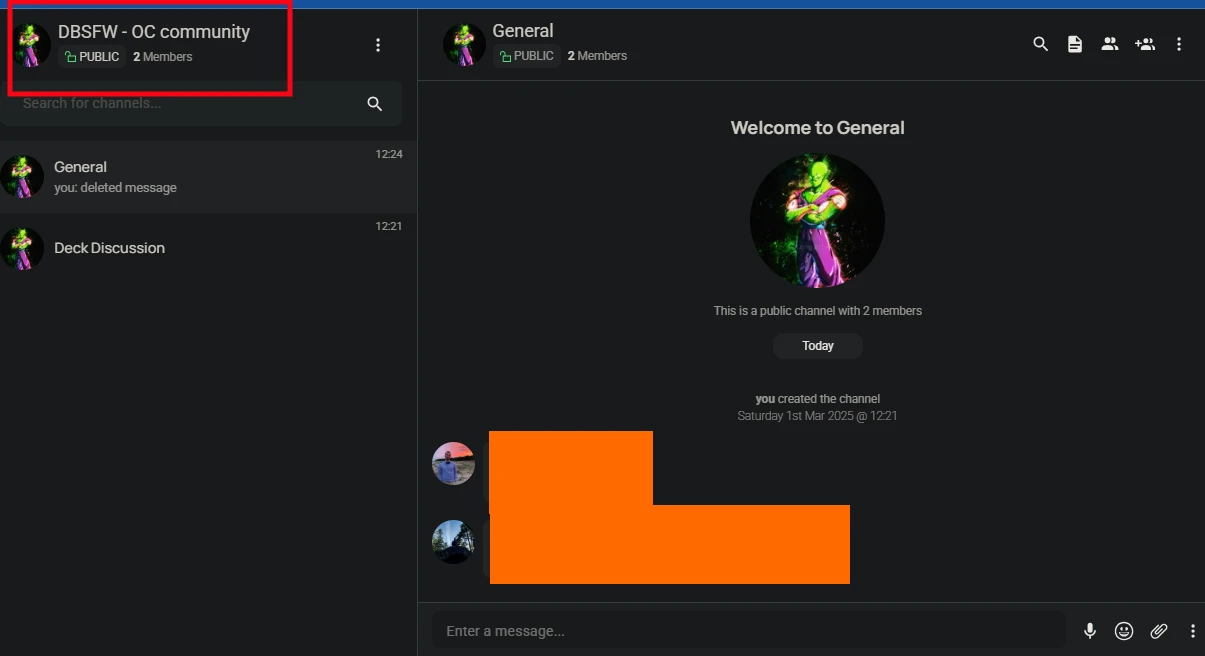This screenshot has width=1205, height=656.
Task: Click the DBSFW - OC community title
Action: pyautogui.click(x=154, y=32)
